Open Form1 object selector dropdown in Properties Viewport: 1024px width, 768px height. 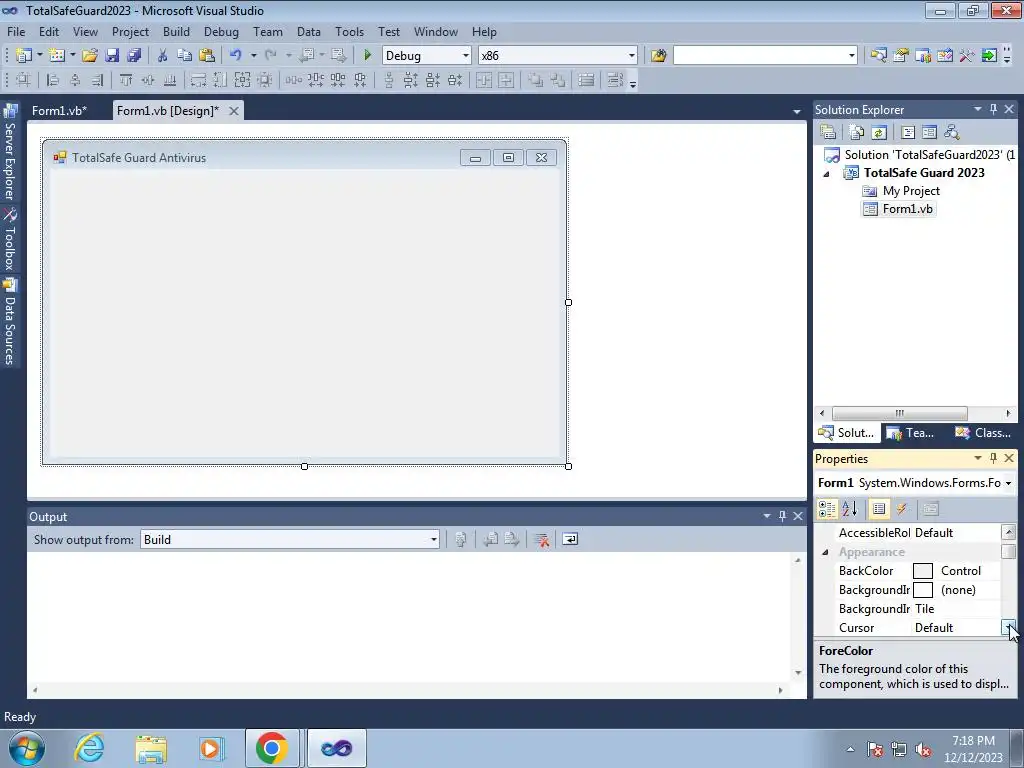[x=1008, y=483]
